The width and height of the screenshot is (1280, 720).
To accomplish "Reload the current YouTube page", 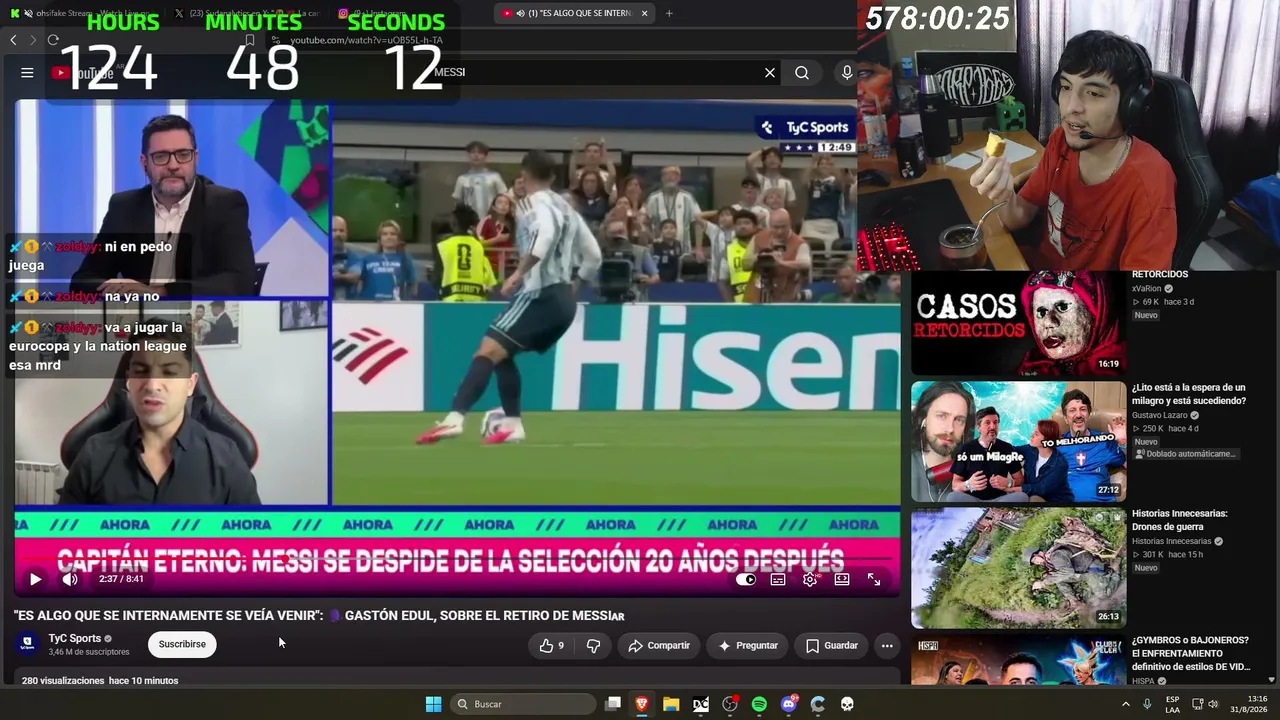I will (x=53, y=40).
